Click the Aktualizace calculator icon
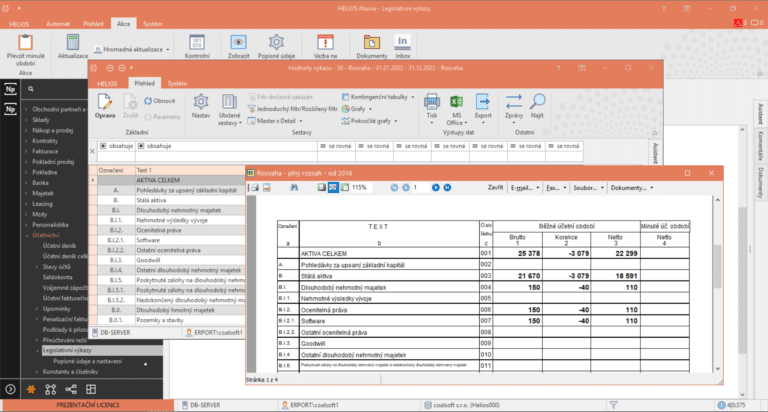Screen dimensions: 768x412 73,42
